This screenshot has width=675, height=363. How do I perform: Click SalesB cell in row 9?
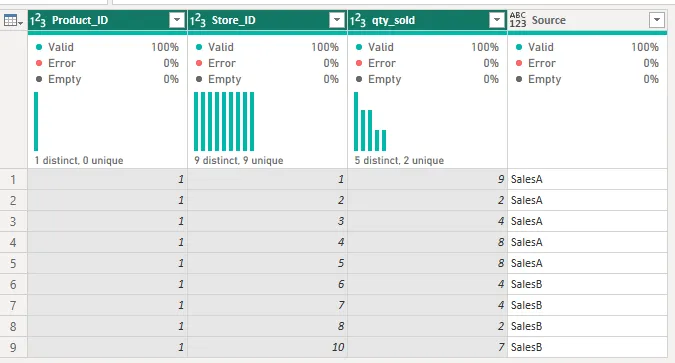point(588,347)
